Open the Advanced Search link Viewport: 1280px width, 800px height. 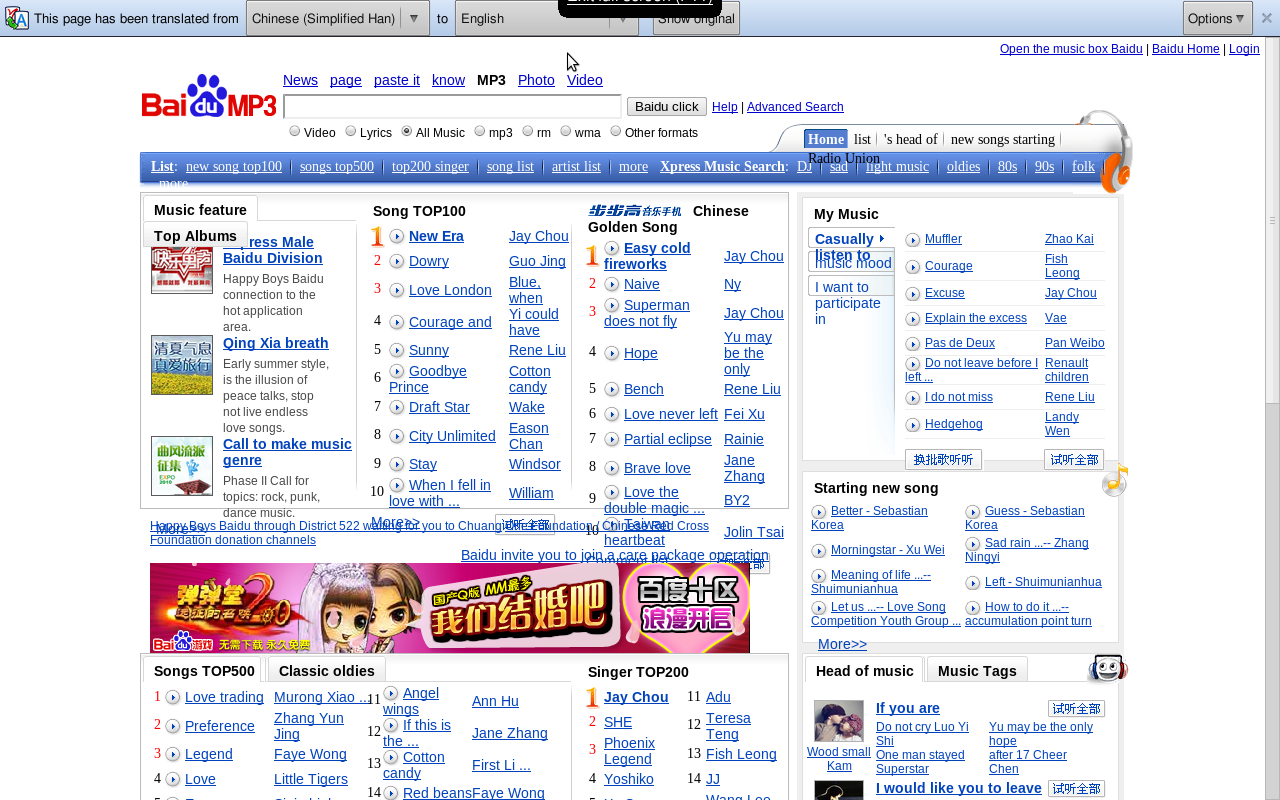(x=795, y=107)
